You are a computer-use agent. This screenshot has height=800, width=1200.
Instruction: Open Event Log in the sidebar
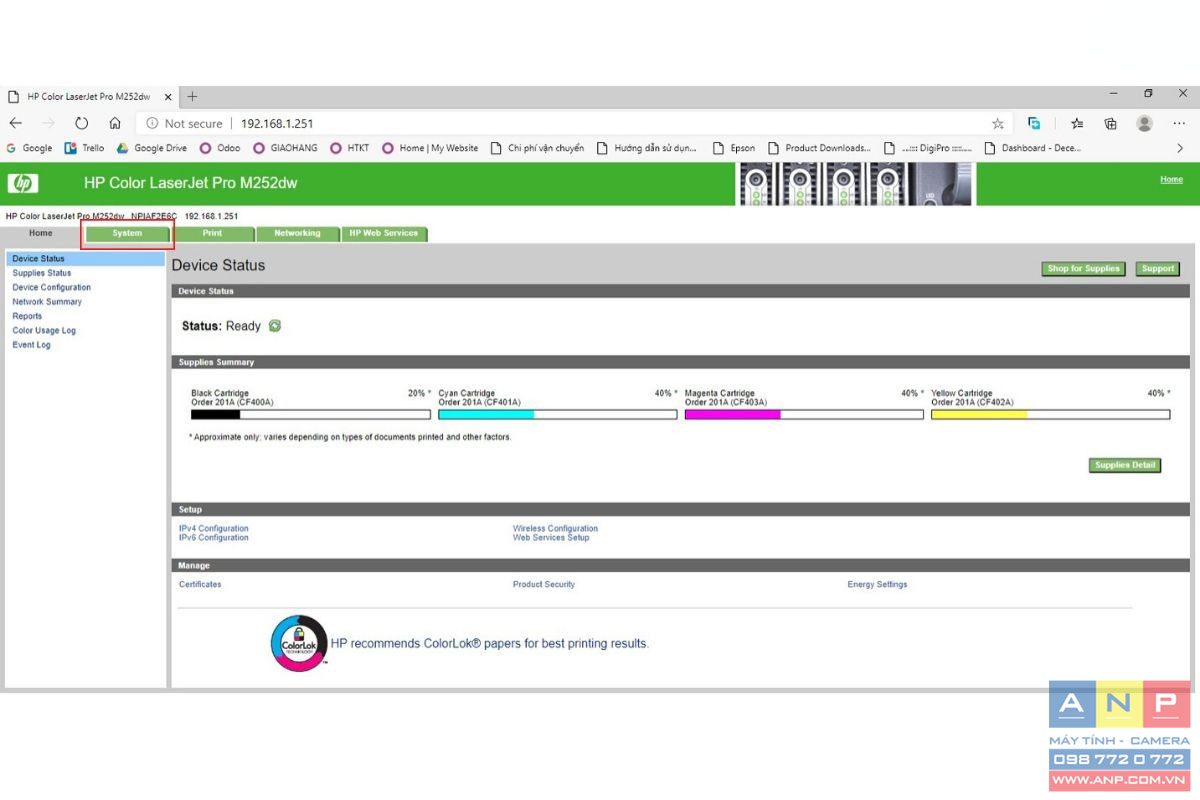click(31, 345)
